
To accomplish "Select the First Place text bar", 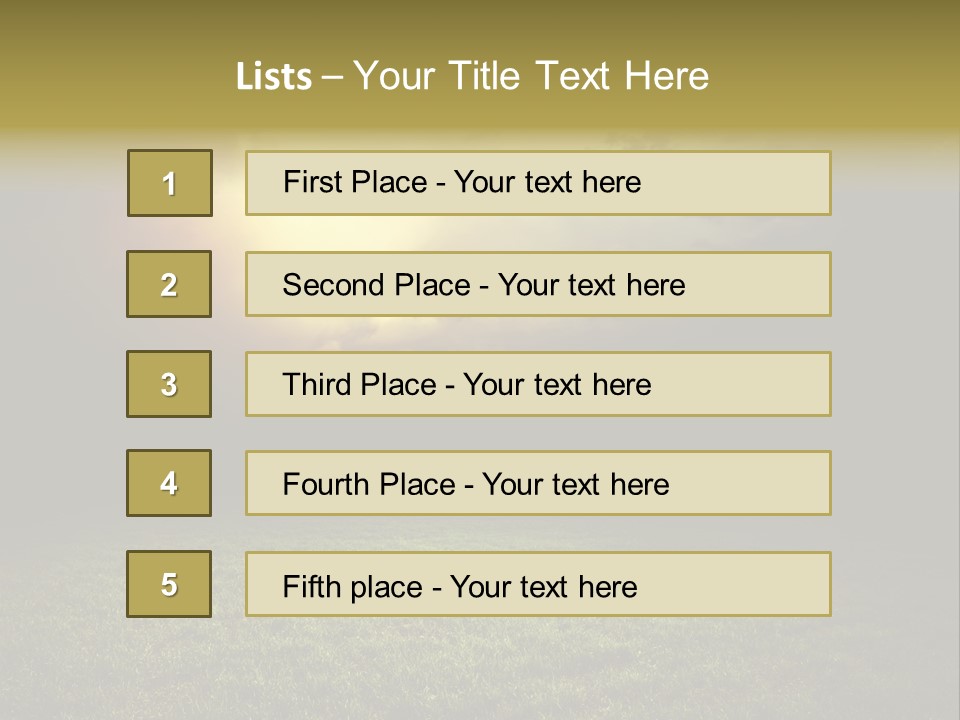I will click(x=538, y=183).
